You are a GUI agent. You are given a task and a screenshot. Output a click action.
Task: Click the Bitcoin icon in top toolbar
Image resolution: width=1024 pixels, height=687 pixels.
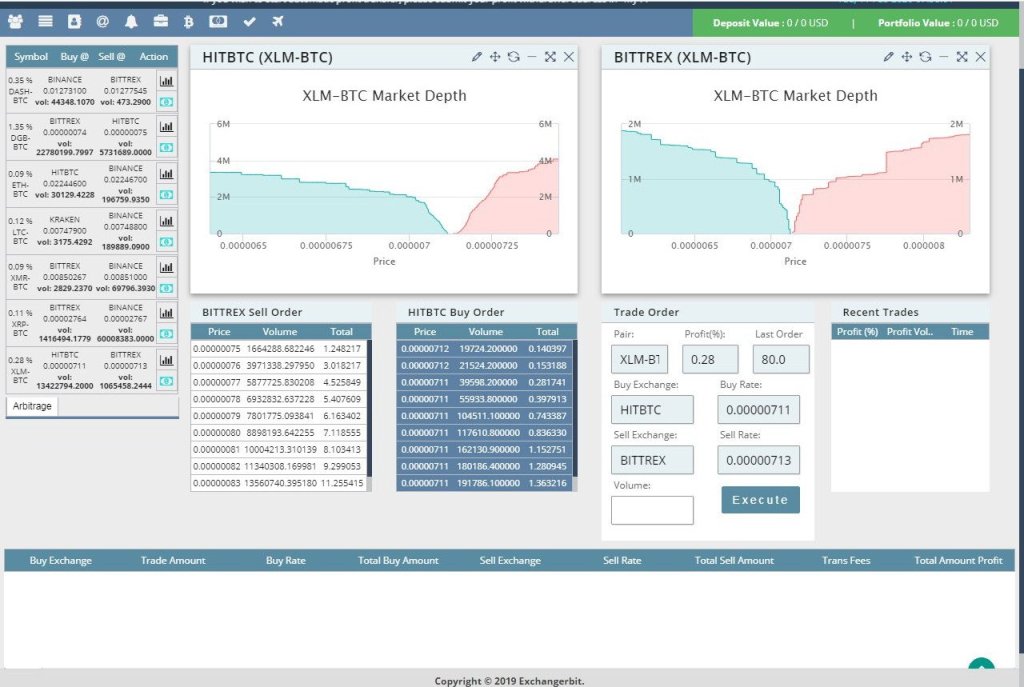click(x=189, y=21)
